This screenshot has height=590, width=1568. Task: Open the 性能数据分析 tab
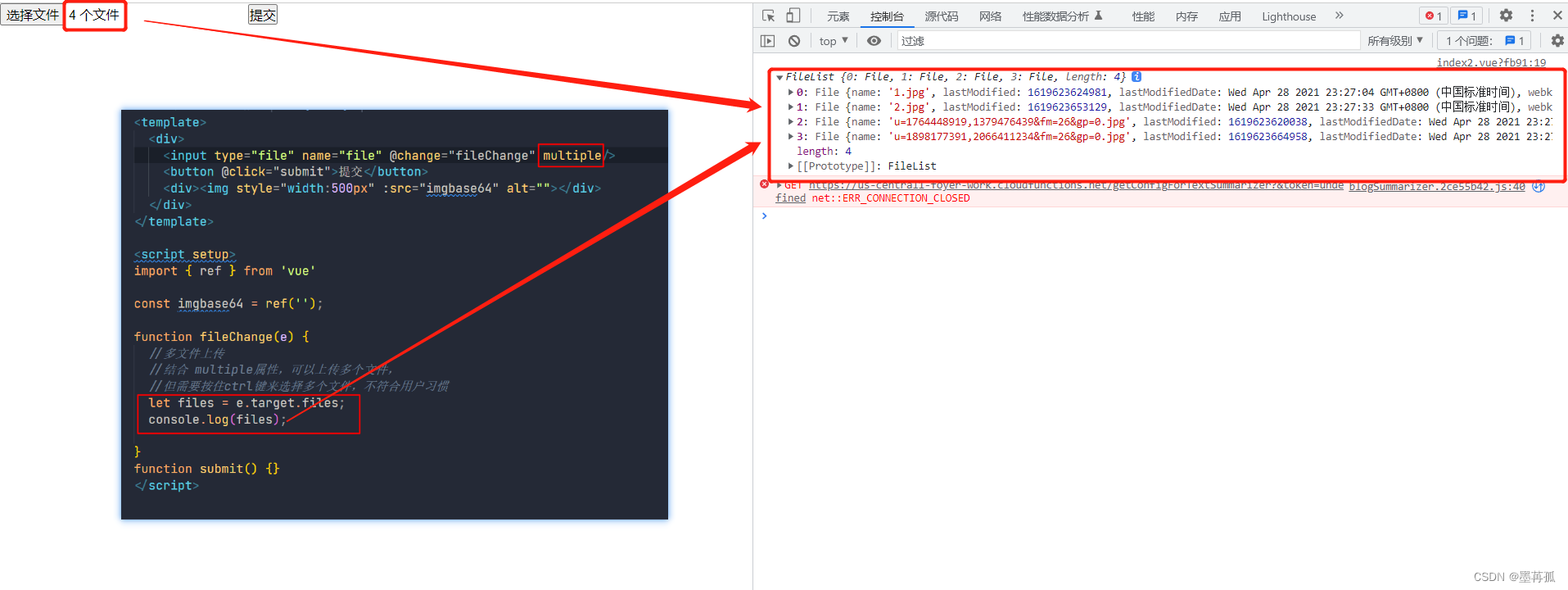pyautogui.click(x=1062, y=16)
